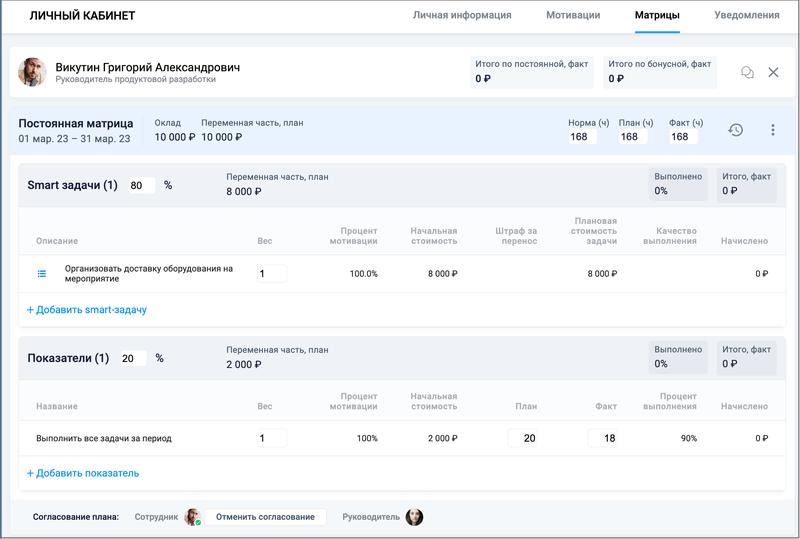Select the Матрицы tab

(x=657, y=15)
